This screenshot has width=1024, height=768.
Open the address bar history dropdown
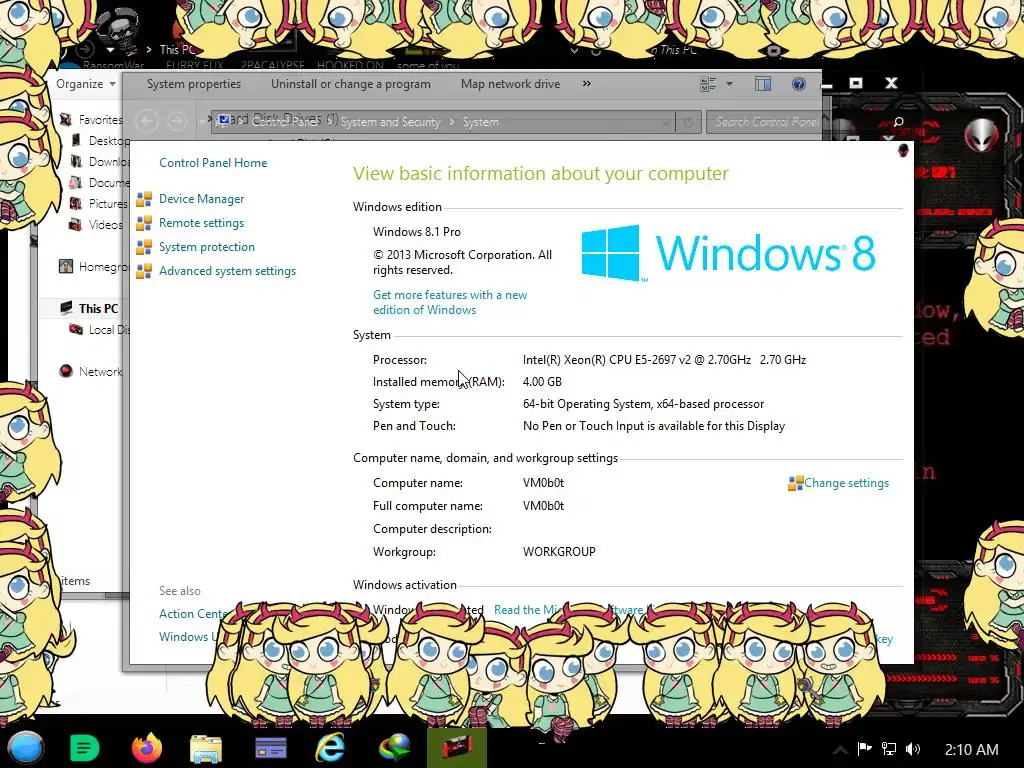coord(665,122)
